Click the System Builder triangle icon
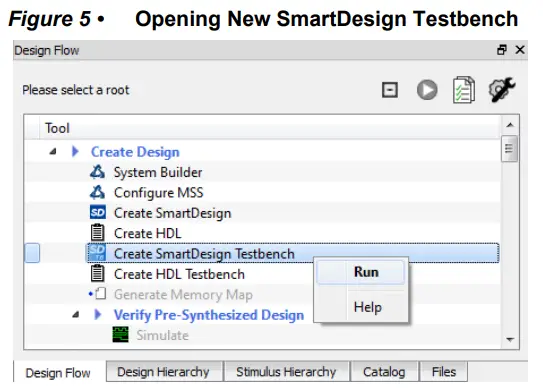The height and width of the screenshot is (392, 543). click(97, 172)
